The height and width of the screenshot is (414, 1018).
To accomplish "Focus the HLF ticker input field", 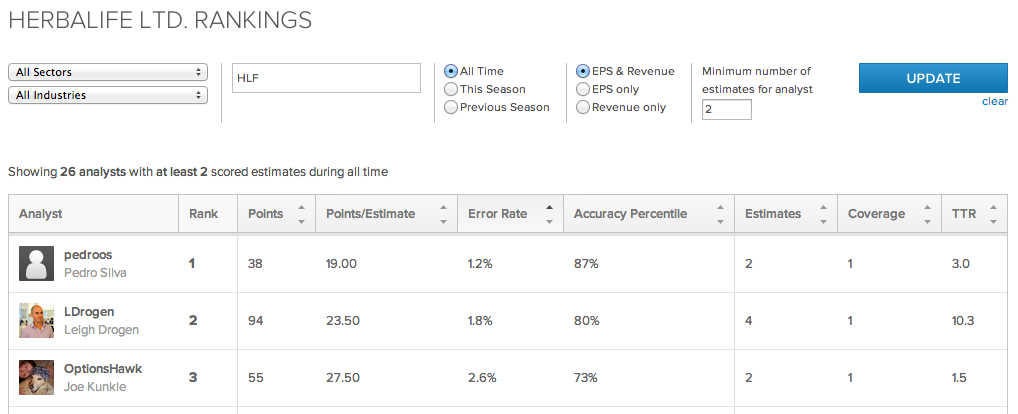I will [x=325, y=78].
